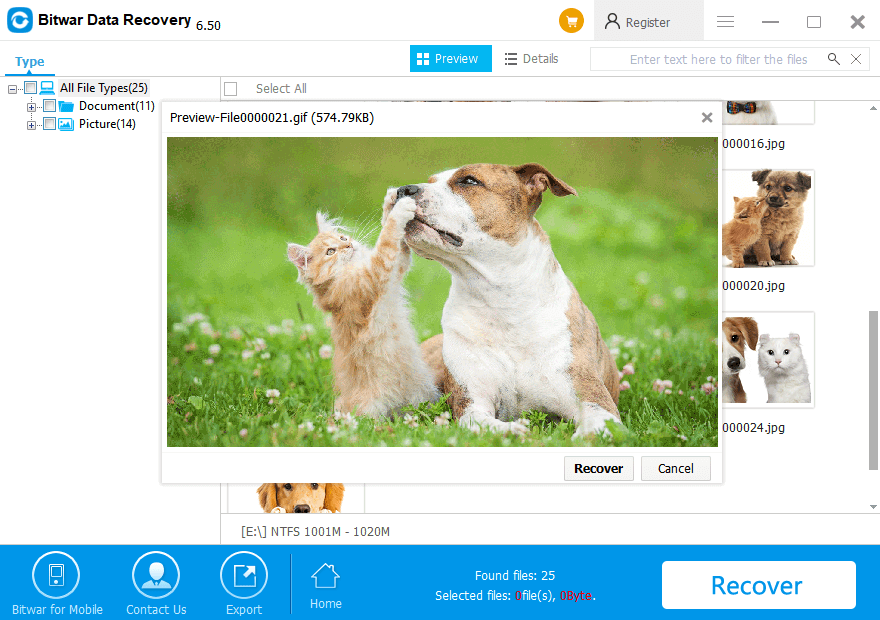Select the Picture(14) tree label

point(107,124)
